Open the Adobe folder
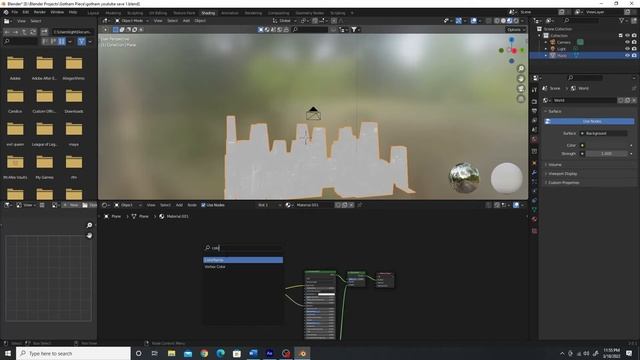This screenshot has width=640, height=360. pos(15,67)
